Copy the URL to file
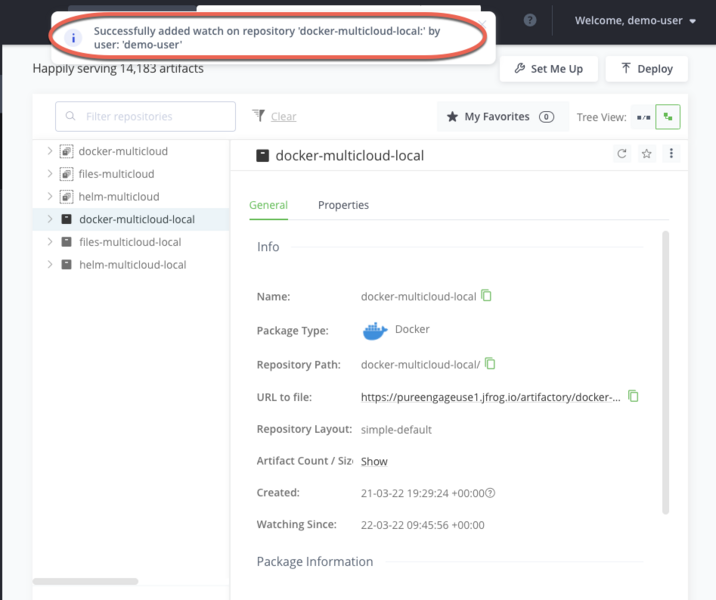The width and height of the screenshot is (716, 600). click(x=633, y=396)
